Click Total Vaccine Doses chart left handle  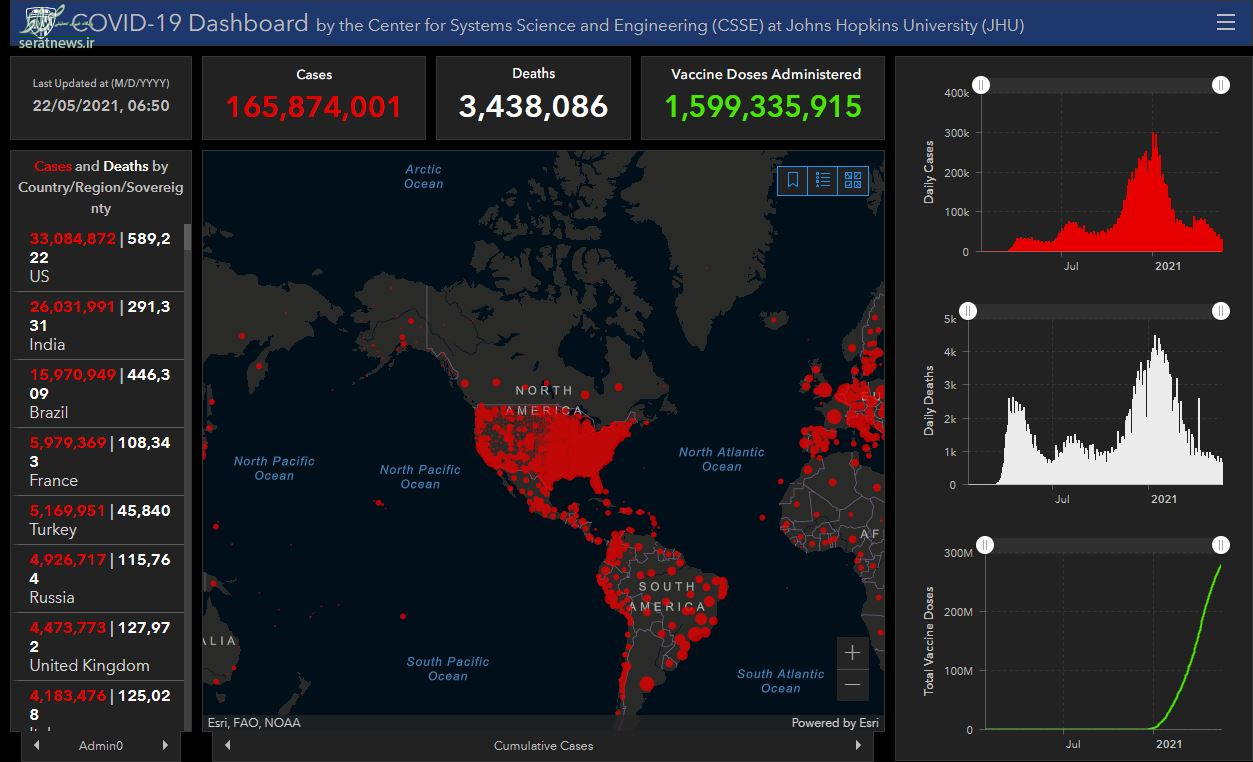point(985,545)
